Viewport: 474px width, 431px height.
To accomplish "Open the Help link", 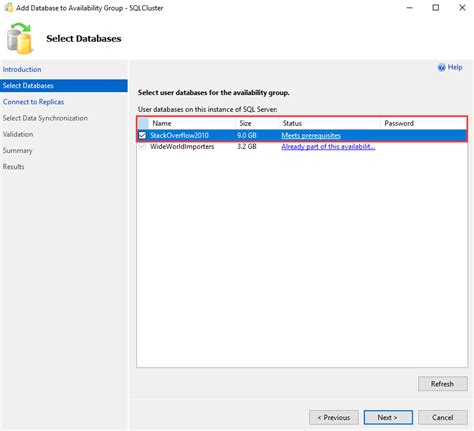I will [455, 67].
